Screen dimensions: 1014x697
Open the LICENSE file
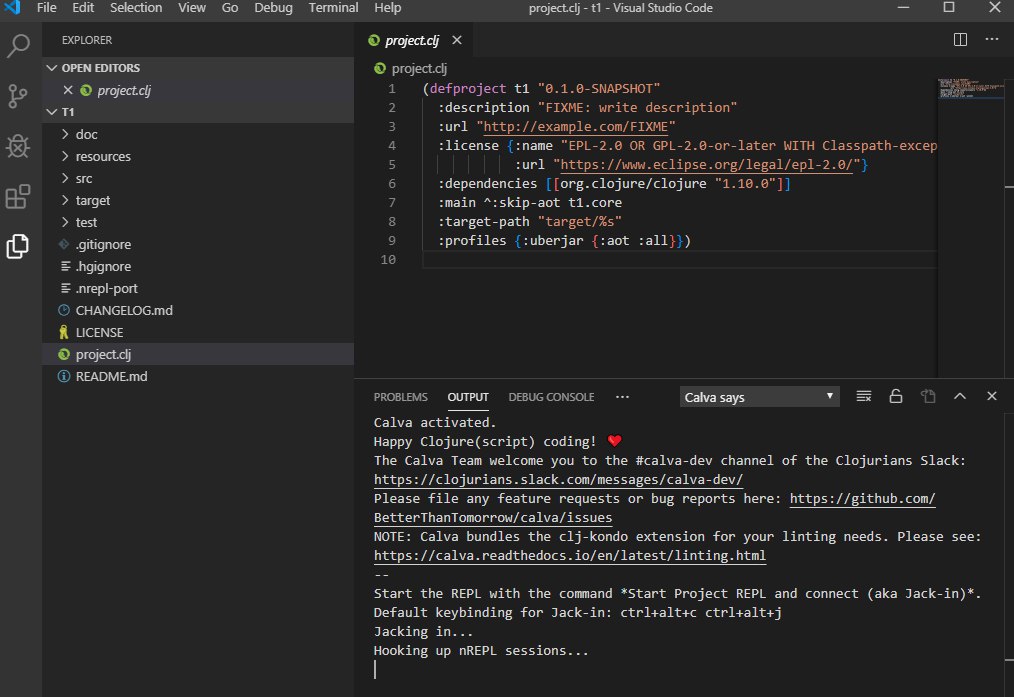99,332
